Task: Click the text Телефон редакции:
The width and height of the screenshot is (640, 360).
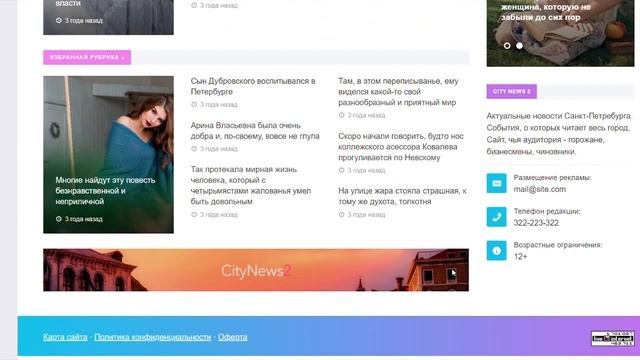Action: click(547, 211)
